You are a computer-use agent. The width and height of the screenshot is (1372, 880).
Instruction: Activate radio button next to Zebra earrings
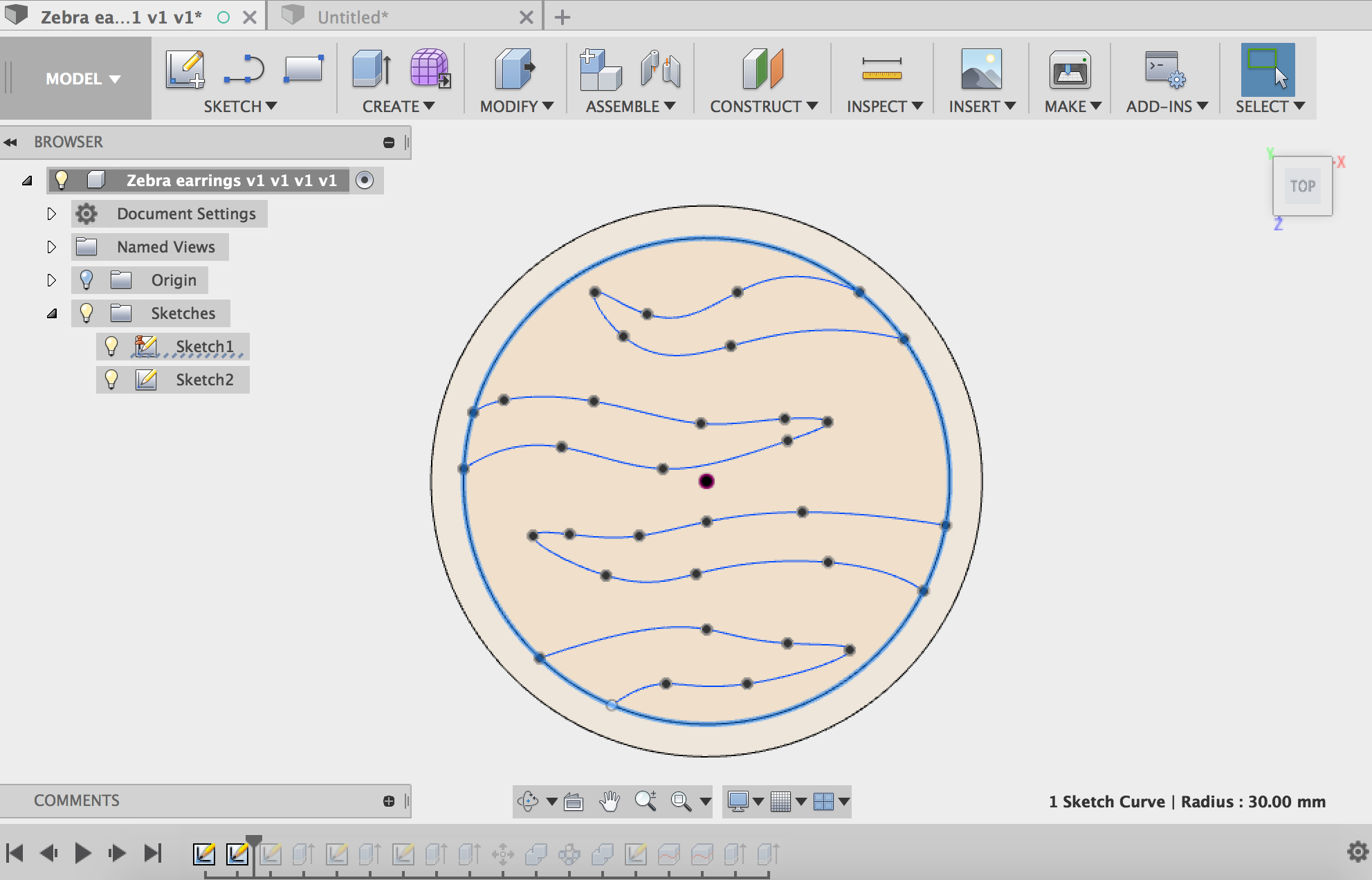[365, 180]
